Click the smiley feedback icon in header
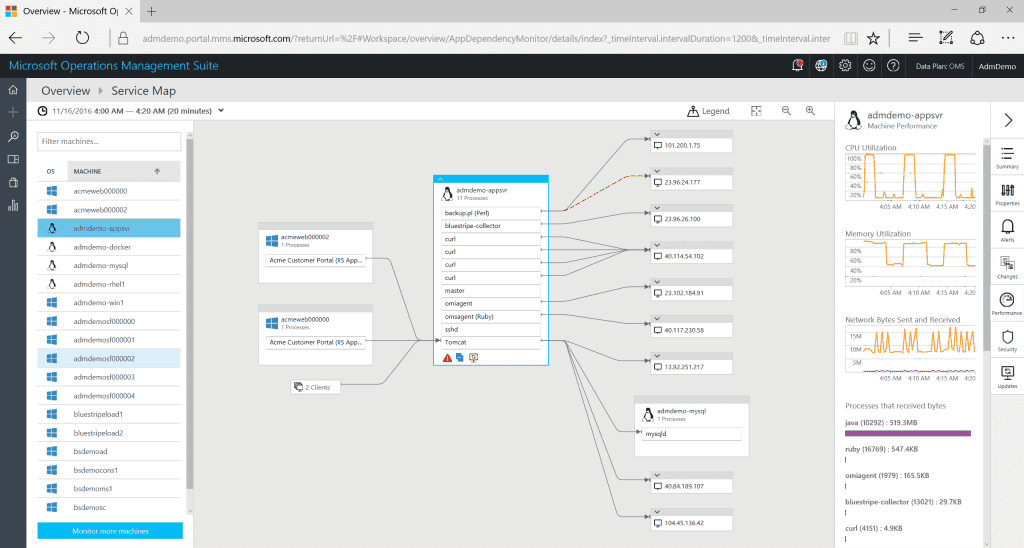 pos(868,66)
